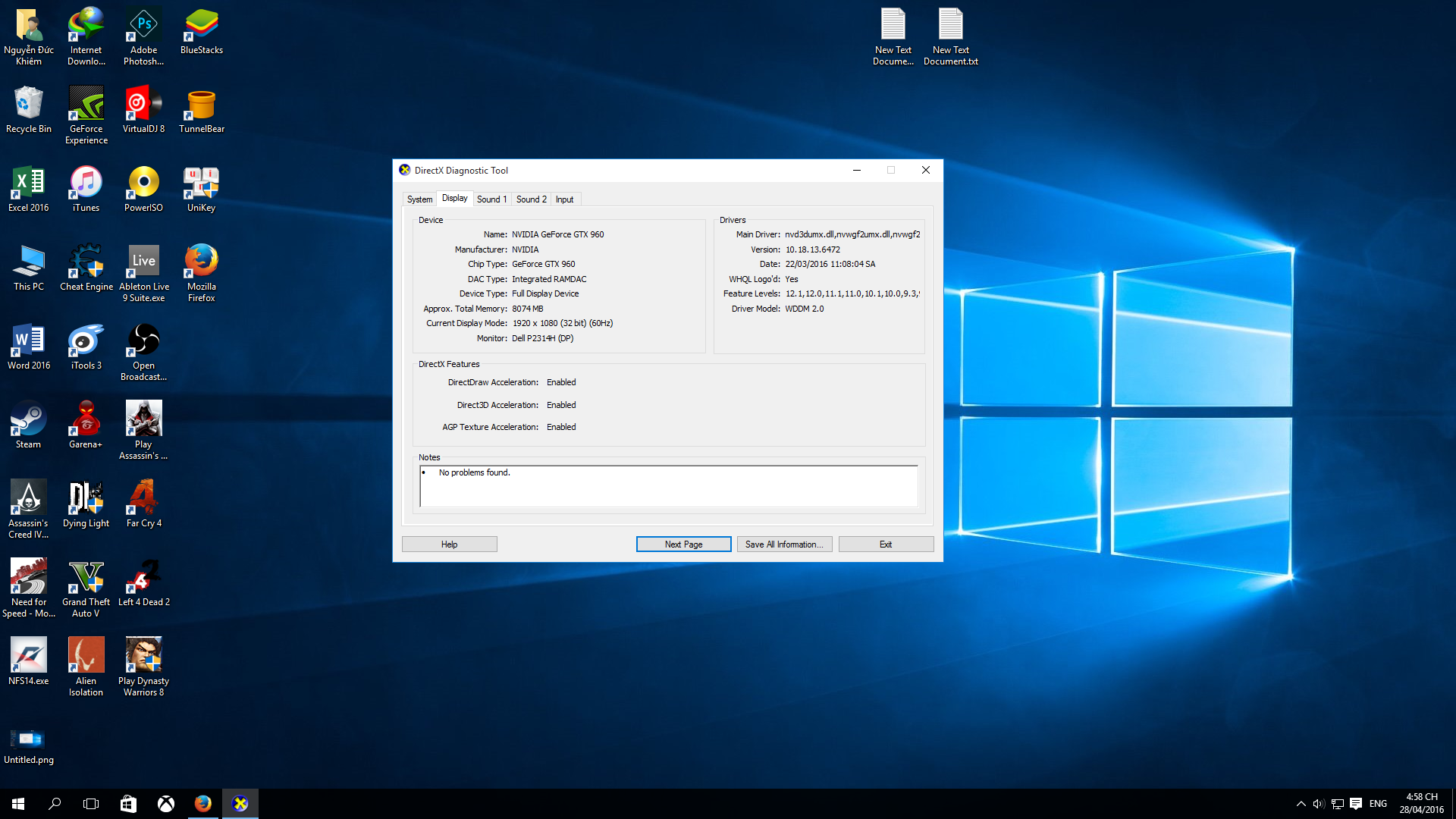
Task: Click the VirtualDJ 8 desktop icon
Action: click(143, 105)
